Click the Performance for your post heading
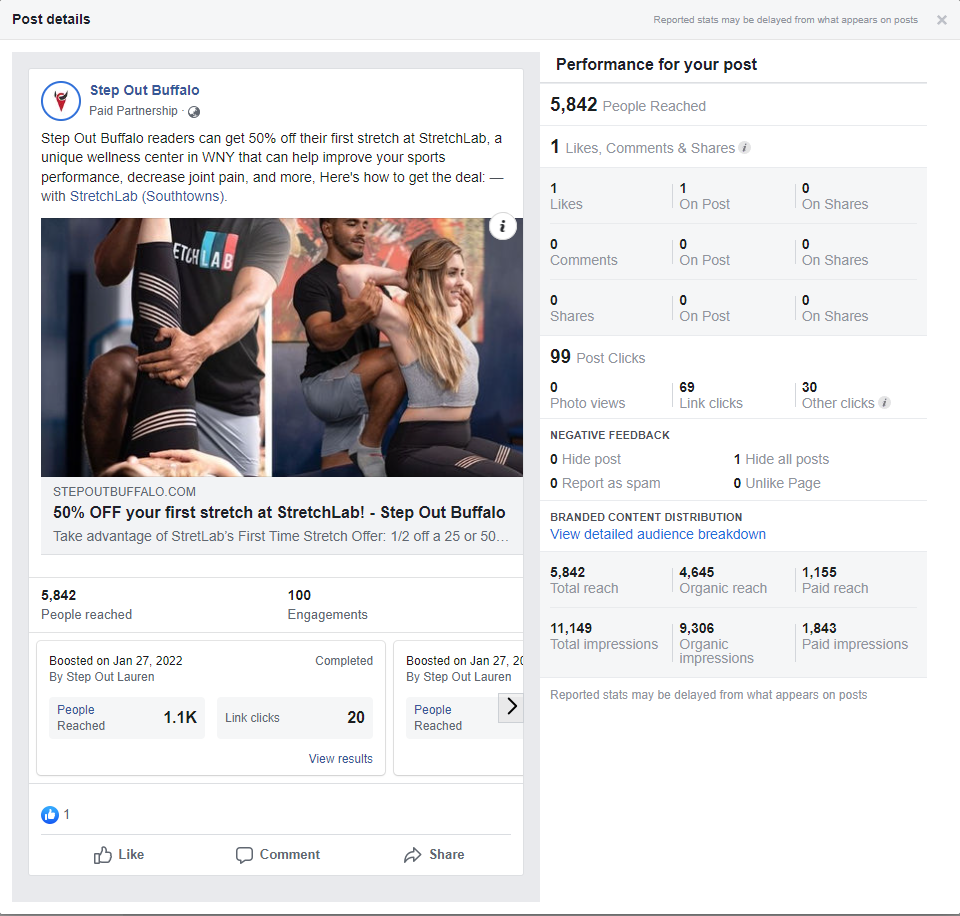Viewport: 960px width, 916px height. click(x=656, y=64)
